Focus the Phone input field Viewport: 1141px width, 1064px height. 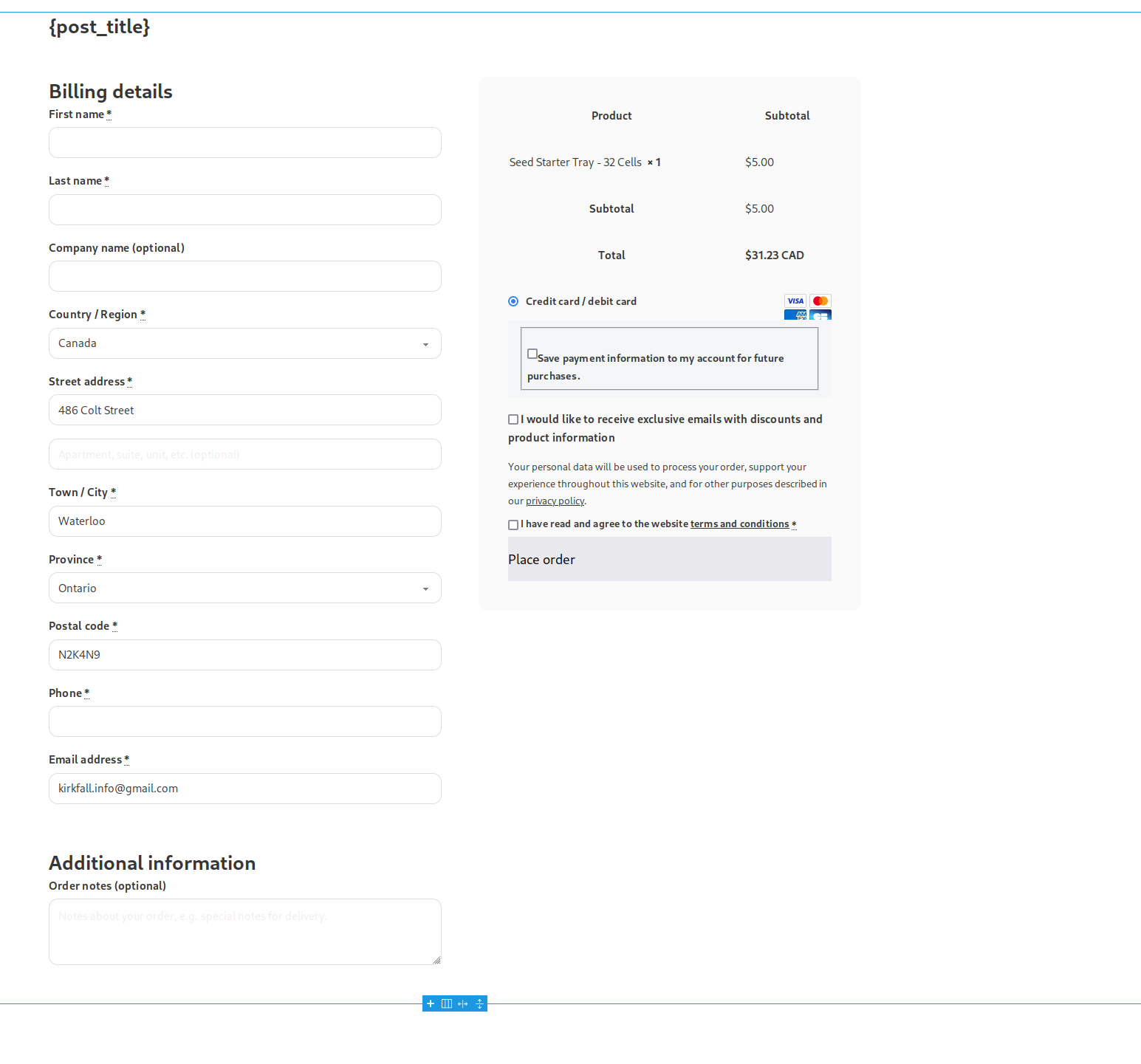244,721
